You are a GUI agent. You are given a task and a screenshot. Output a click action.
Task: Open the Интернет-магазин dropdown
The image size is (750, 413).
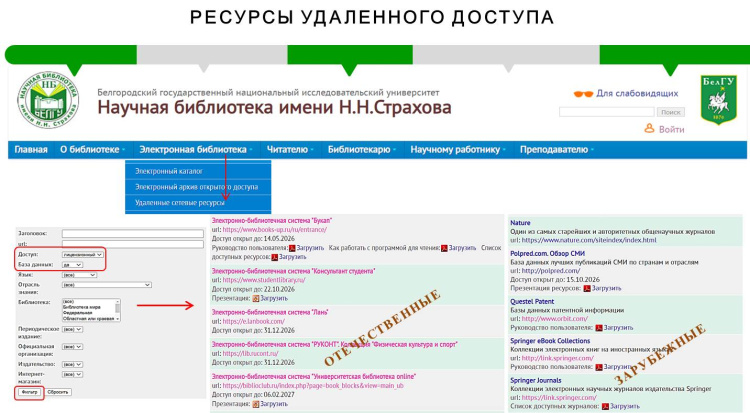click(x=72, y=375)
